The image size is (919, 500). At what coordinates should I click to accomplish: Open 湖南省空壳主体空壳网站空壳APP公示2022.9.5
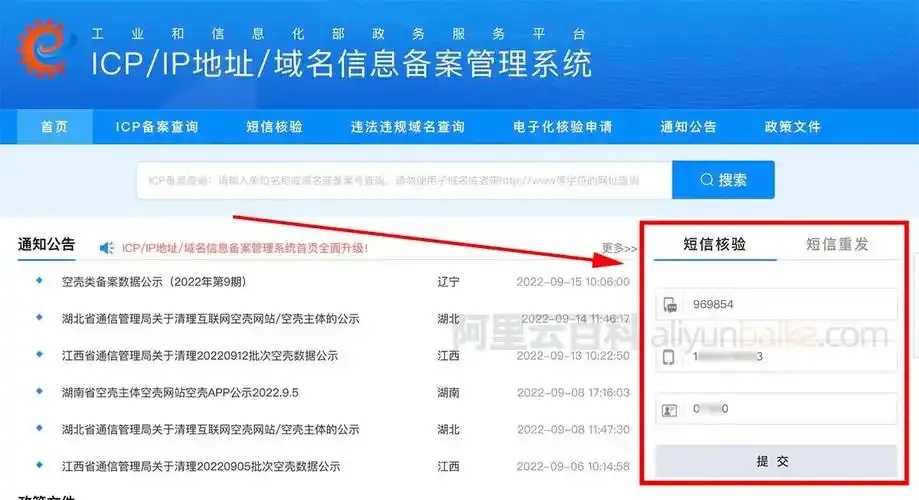[180, 393]
